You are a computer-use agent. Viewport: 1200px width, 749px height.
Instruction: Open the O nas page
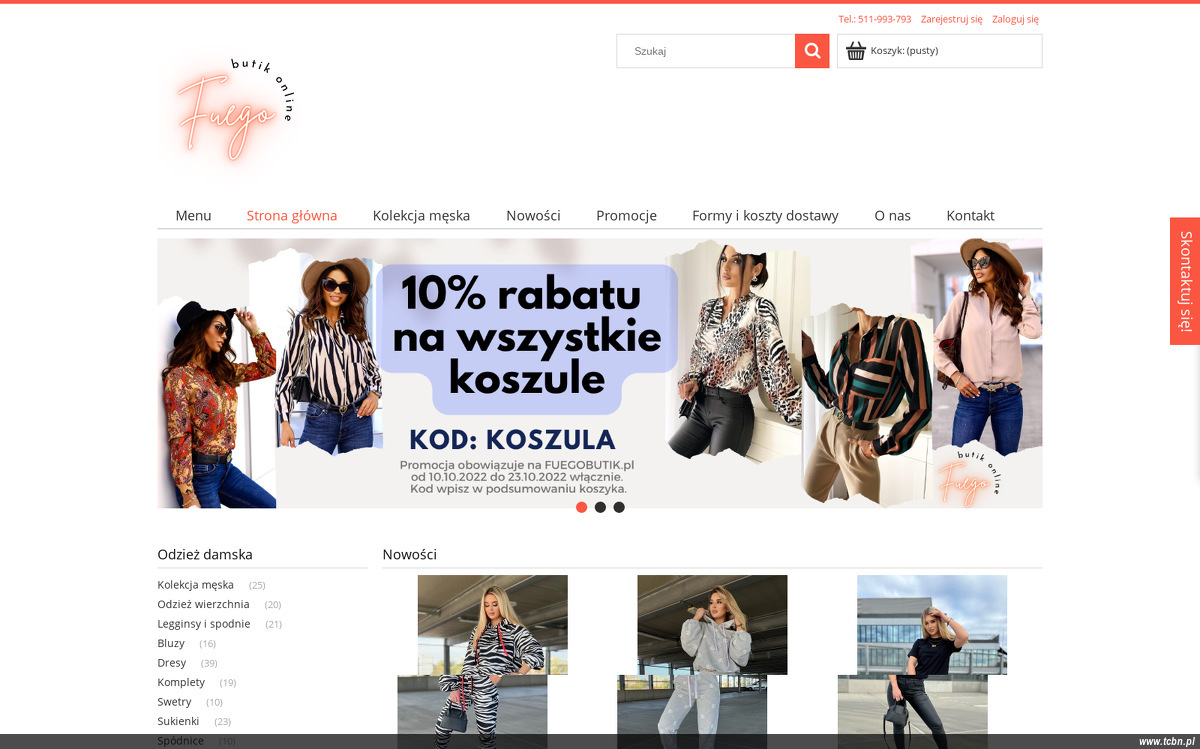tap(892, 215)
